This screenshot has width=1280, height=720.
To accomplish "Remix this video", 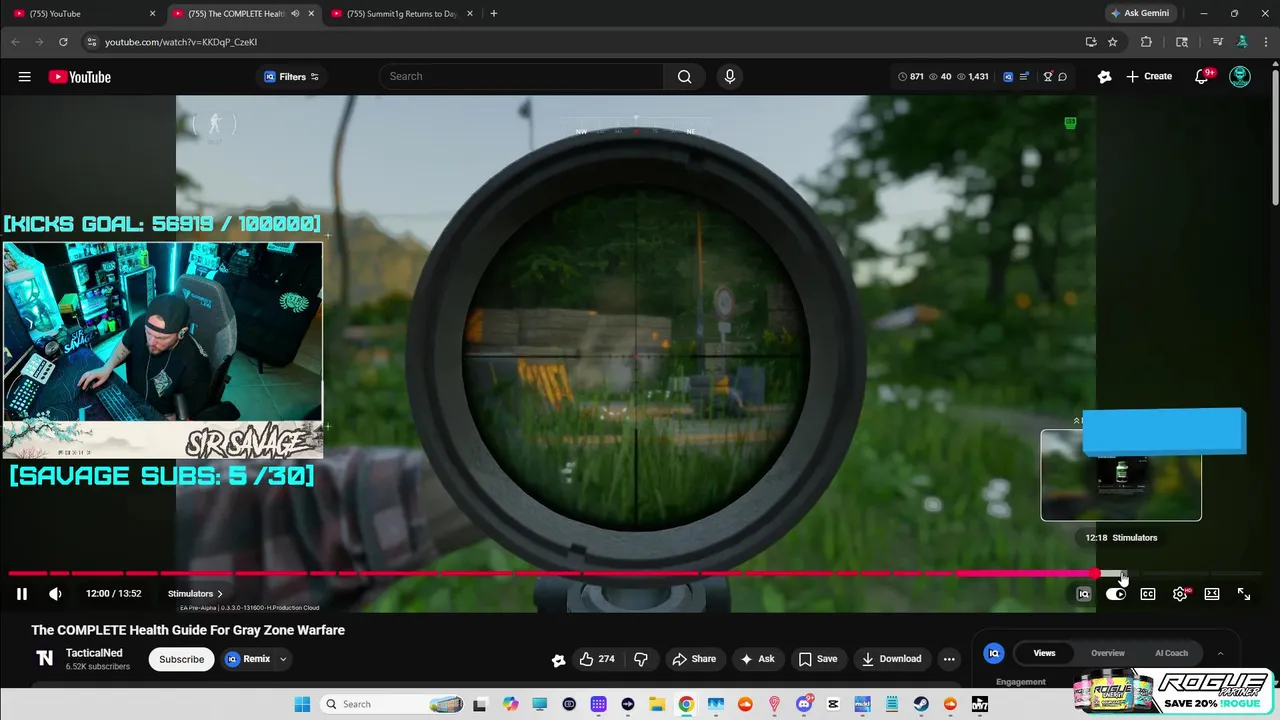I will pos(247,659).
